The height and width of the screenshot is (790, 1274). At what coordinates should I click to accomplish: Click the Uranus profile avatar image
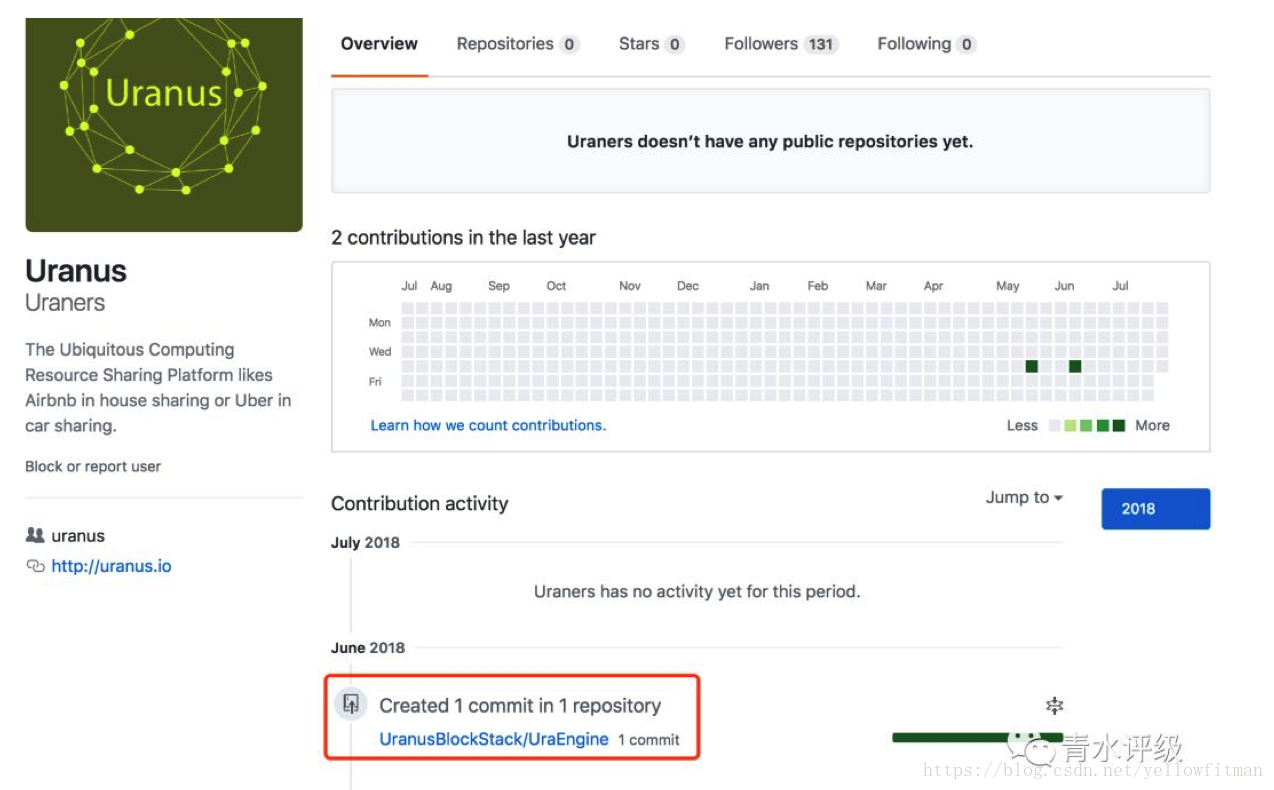click(x=164, y=125)
